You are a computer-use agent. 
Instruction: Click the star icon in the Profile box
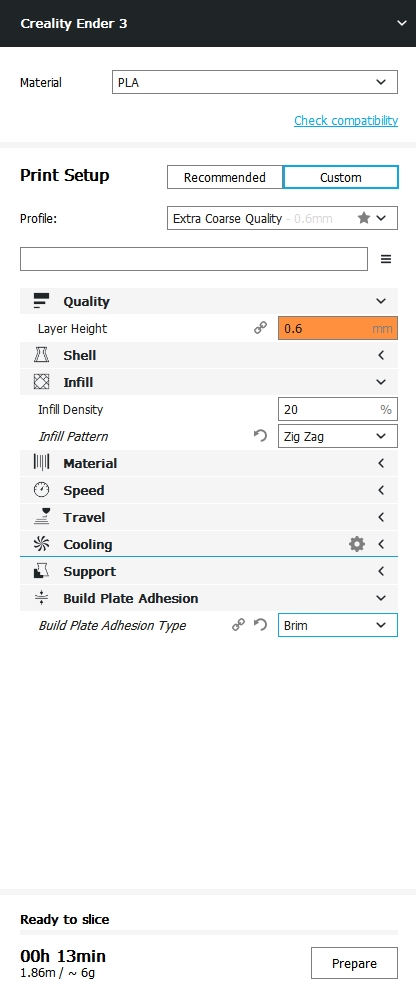[x=363, y=218]
